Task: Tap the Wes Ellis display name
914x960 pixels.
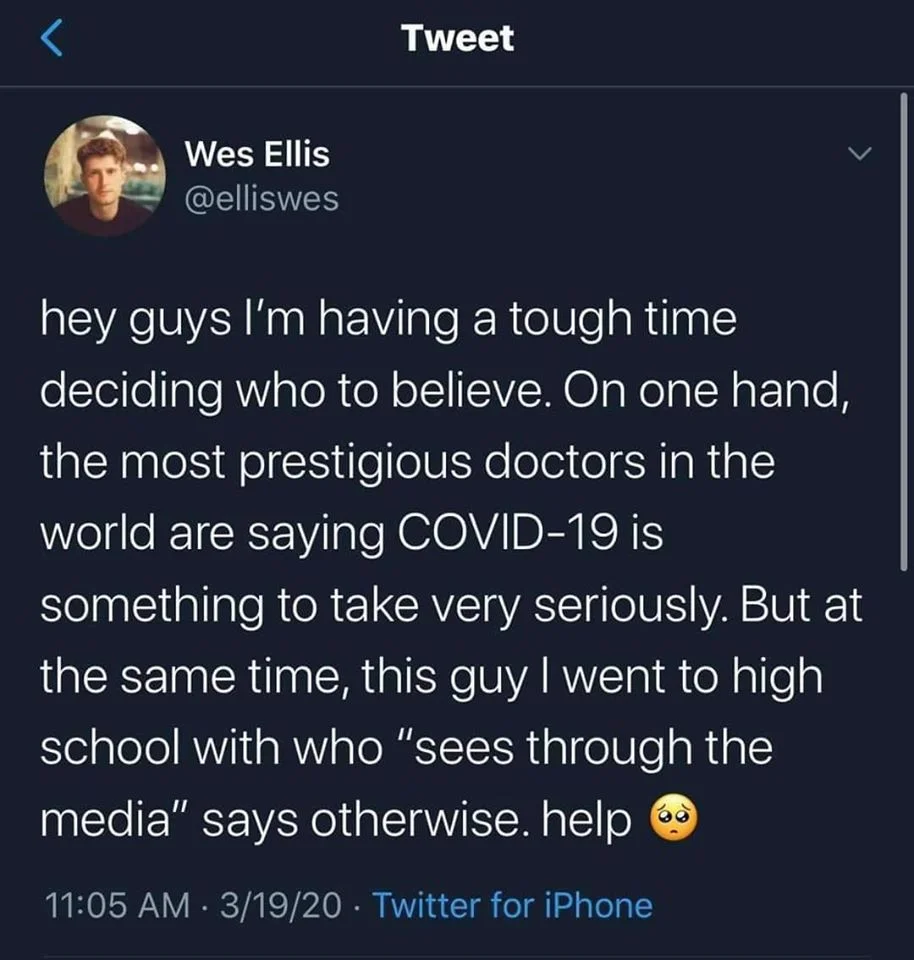Action: tap(257, 153)
